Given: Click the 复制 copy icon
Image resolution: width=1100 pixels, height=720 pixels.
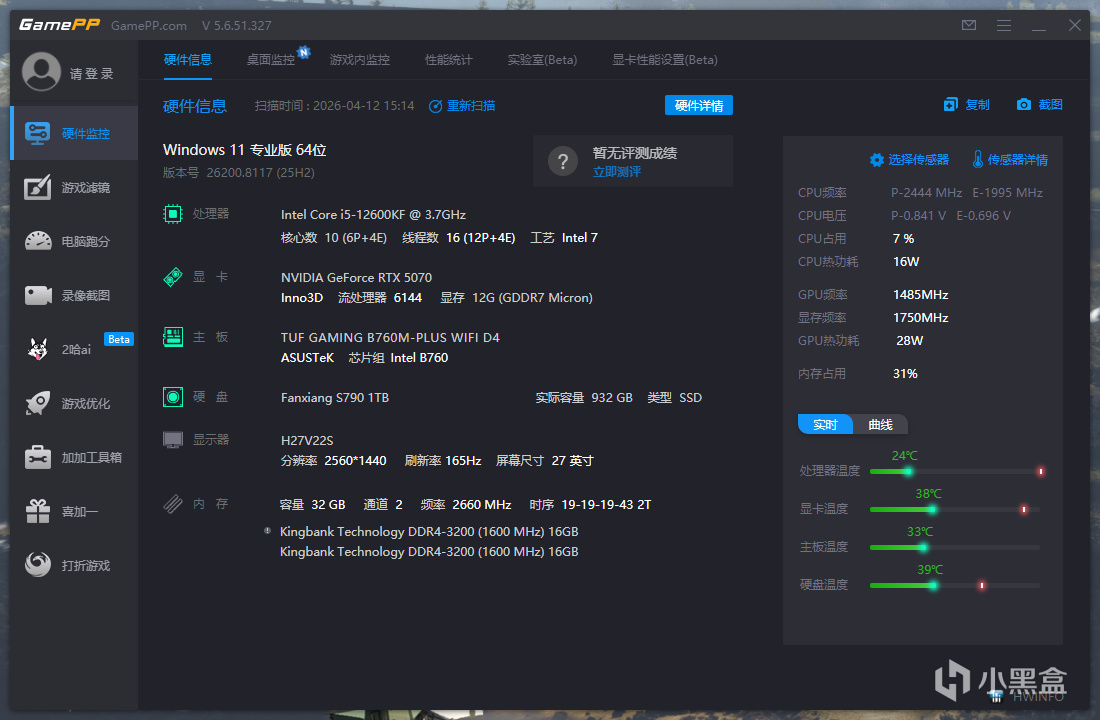Looking at the screenshot, I should coord(951,105).
